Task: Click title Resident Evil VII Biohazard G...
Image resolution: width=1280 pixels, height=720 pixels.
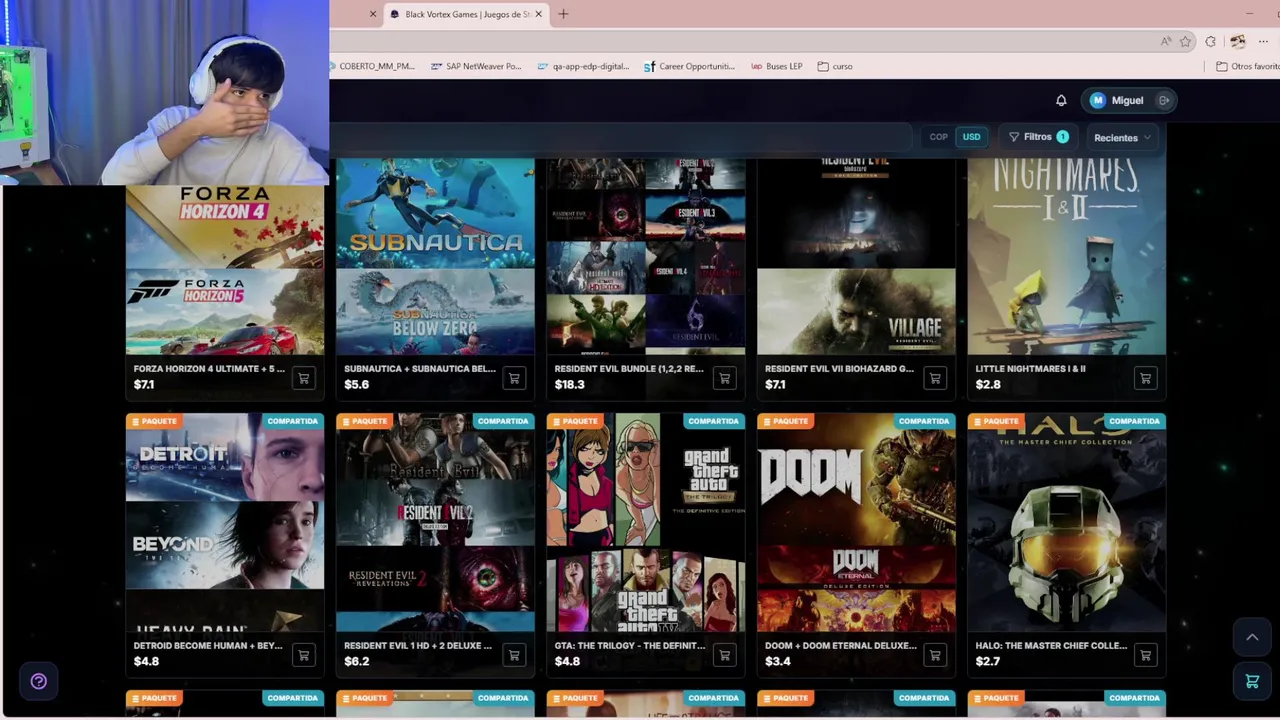Action: point(839,369)
